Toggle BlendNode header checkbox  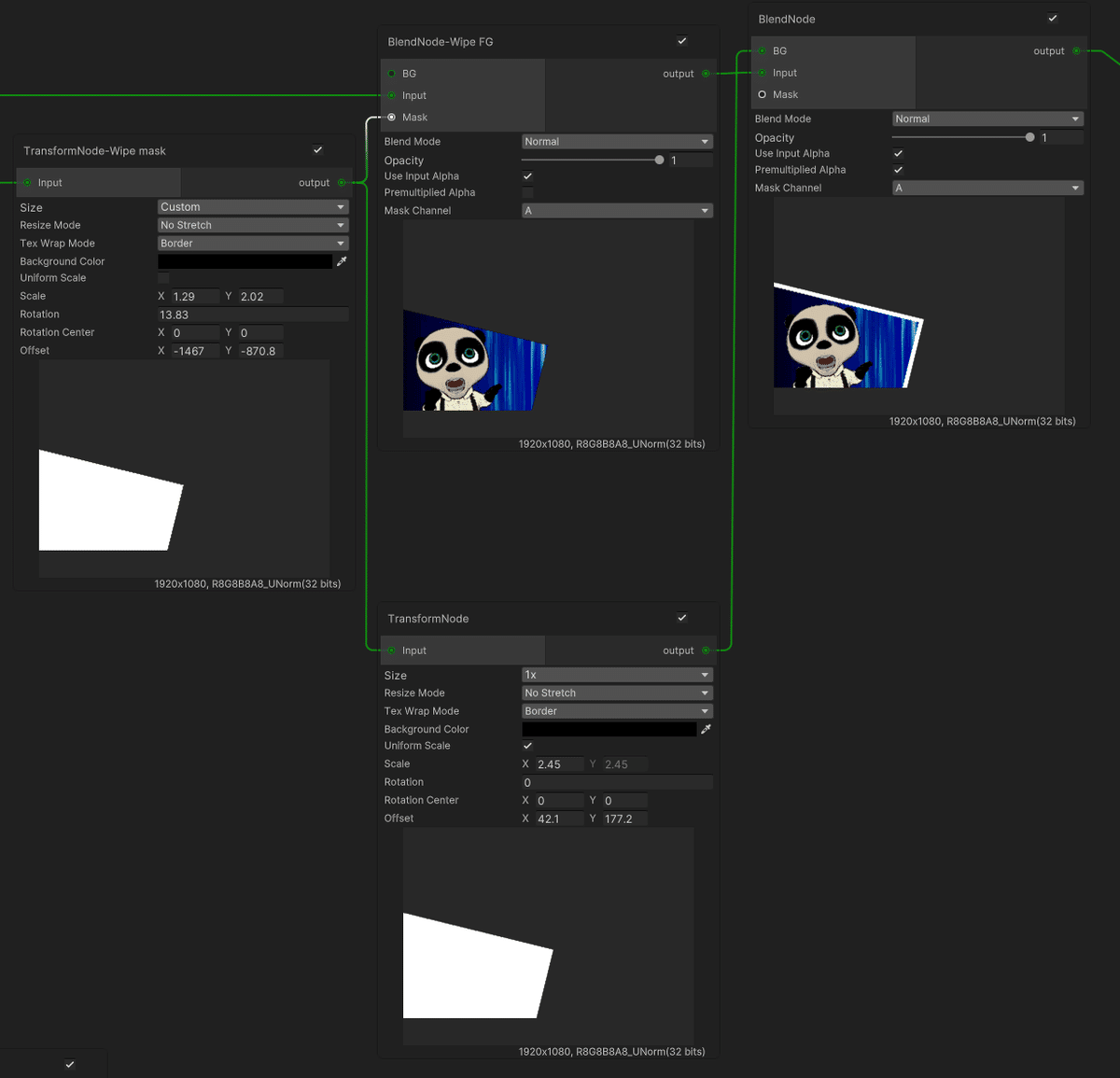(1053, 19)
